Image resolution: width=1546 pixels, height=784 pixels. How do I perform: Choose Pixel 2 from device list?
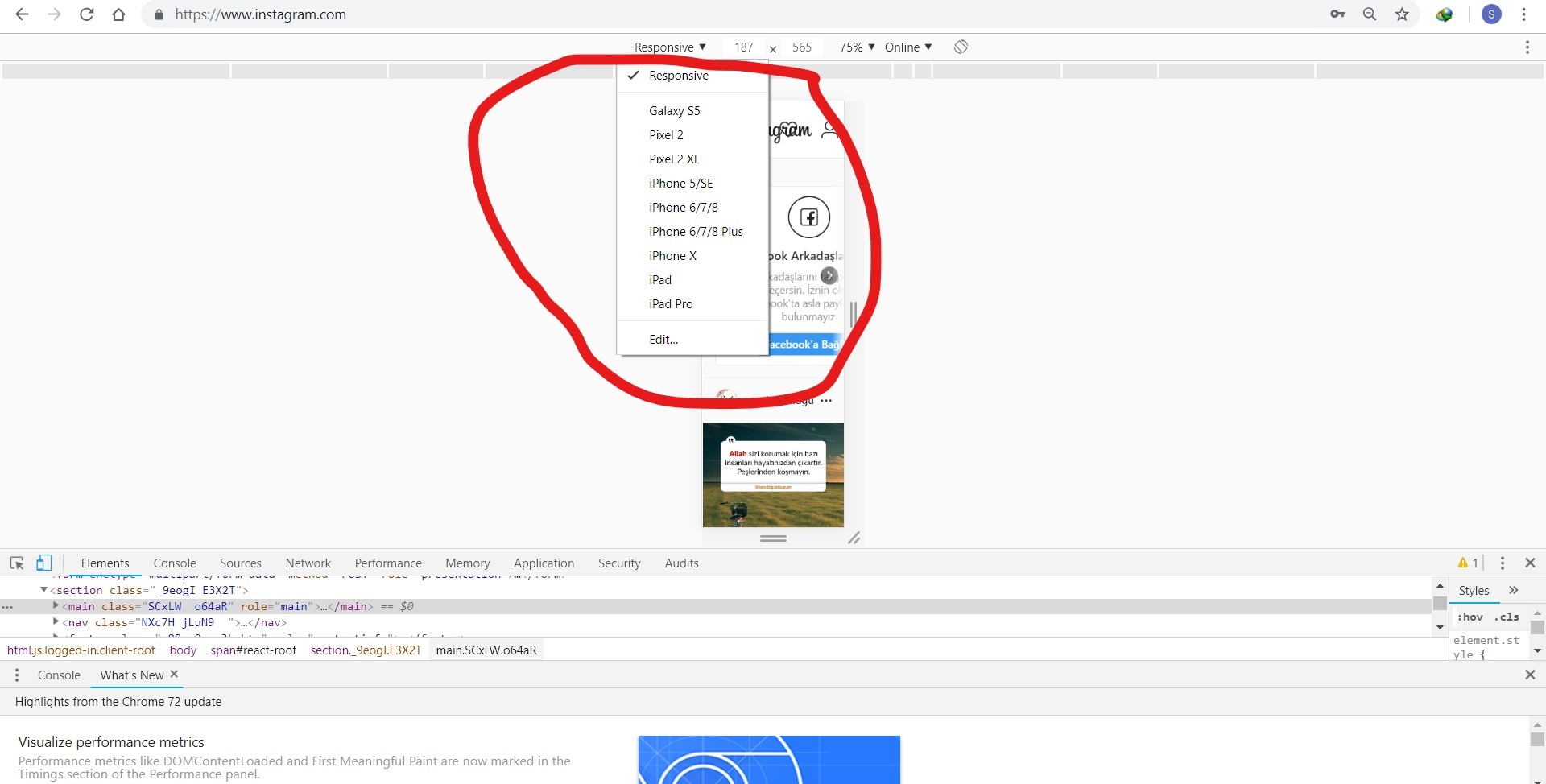[692, 135]
